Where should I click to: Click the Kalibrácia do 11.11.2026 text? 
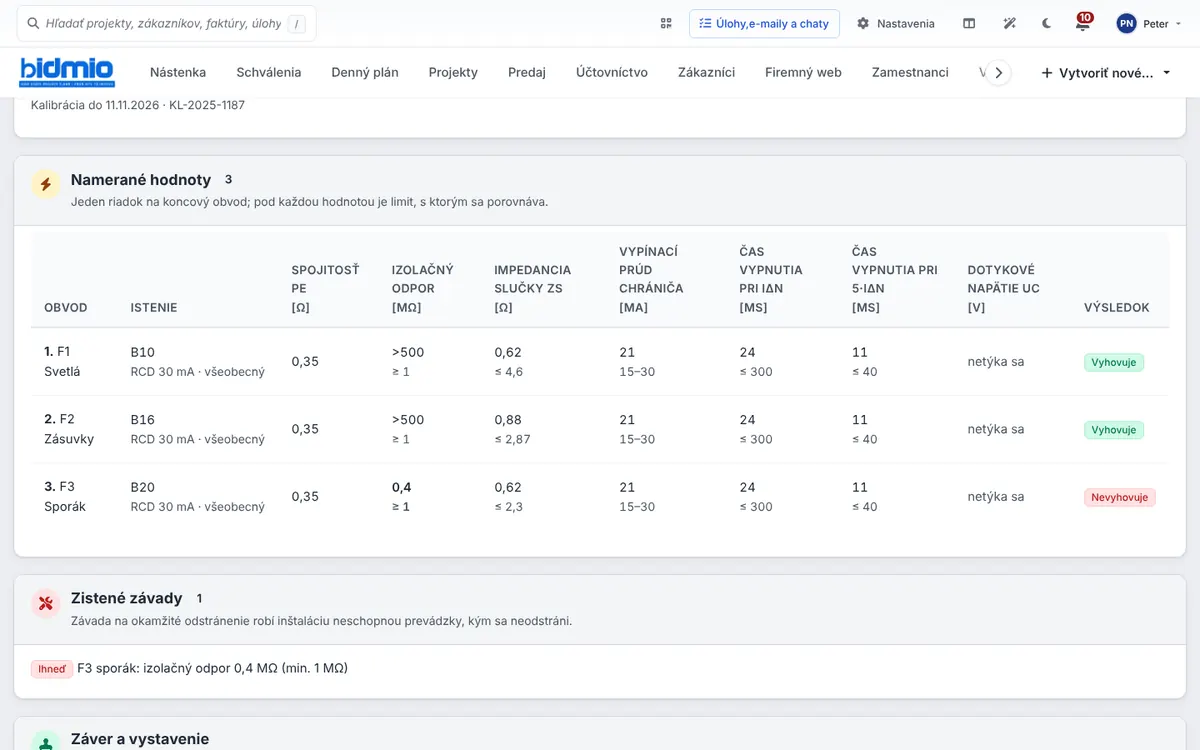138,105
